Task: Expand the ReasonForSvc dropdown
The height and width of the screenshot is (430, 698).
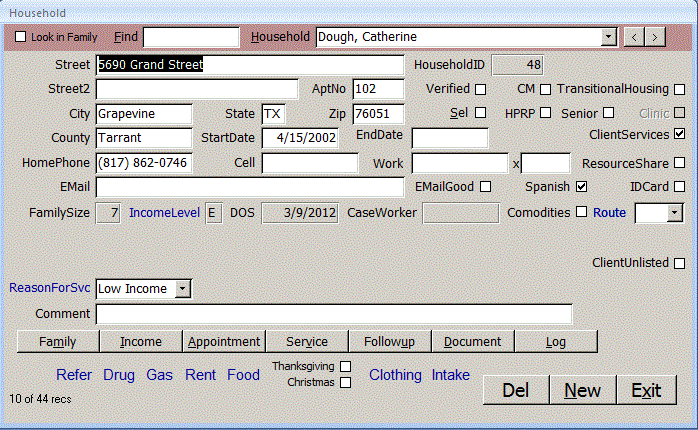Action: pyautogui.click(x=182, y=288)
